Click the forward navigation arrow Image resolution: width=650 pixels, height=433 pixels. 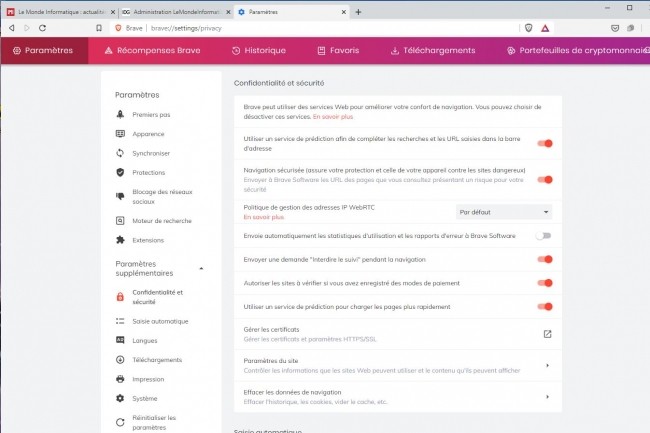(x=27, y=28)
